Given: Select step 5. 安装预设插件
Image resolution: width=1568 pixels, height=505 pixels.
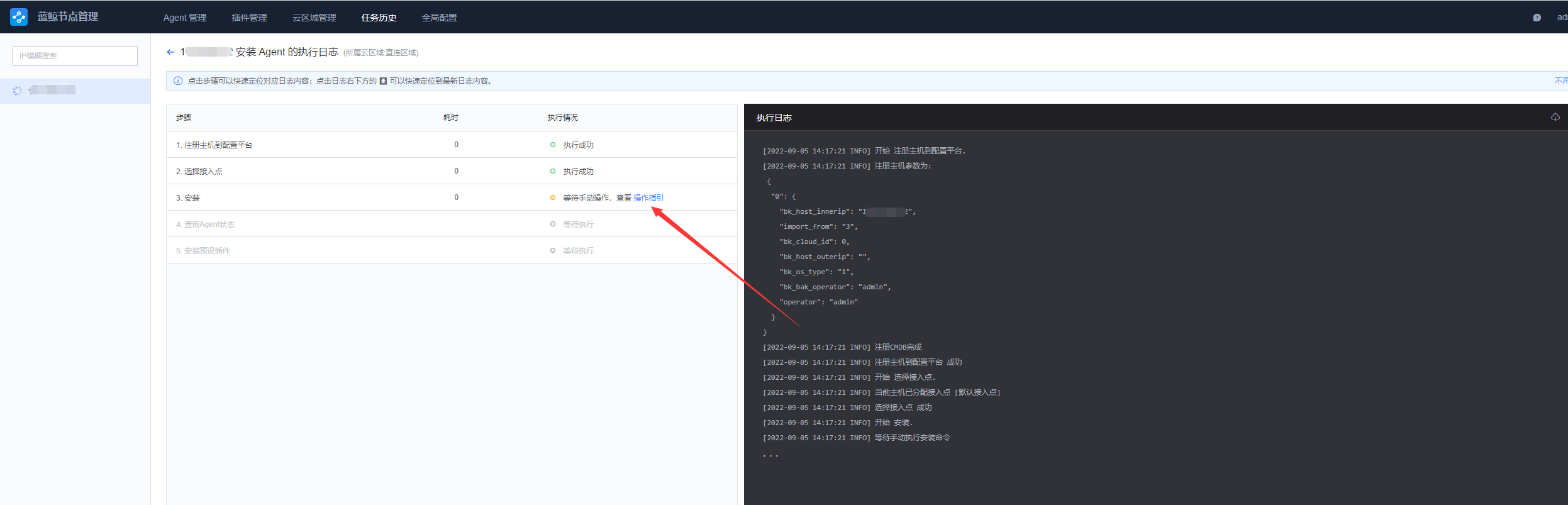Looking at the screenshot, I should 203,251.
